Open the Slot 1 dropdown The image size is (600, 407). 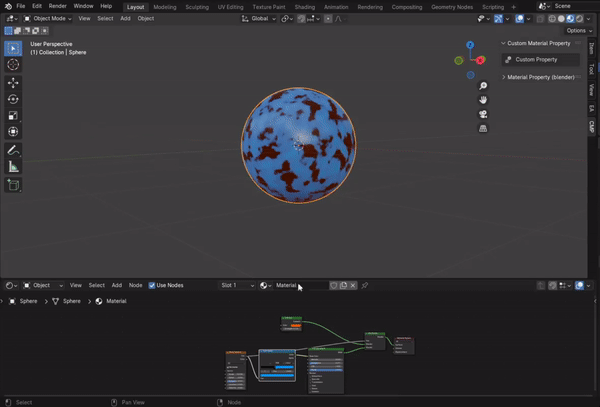(237, 285)
